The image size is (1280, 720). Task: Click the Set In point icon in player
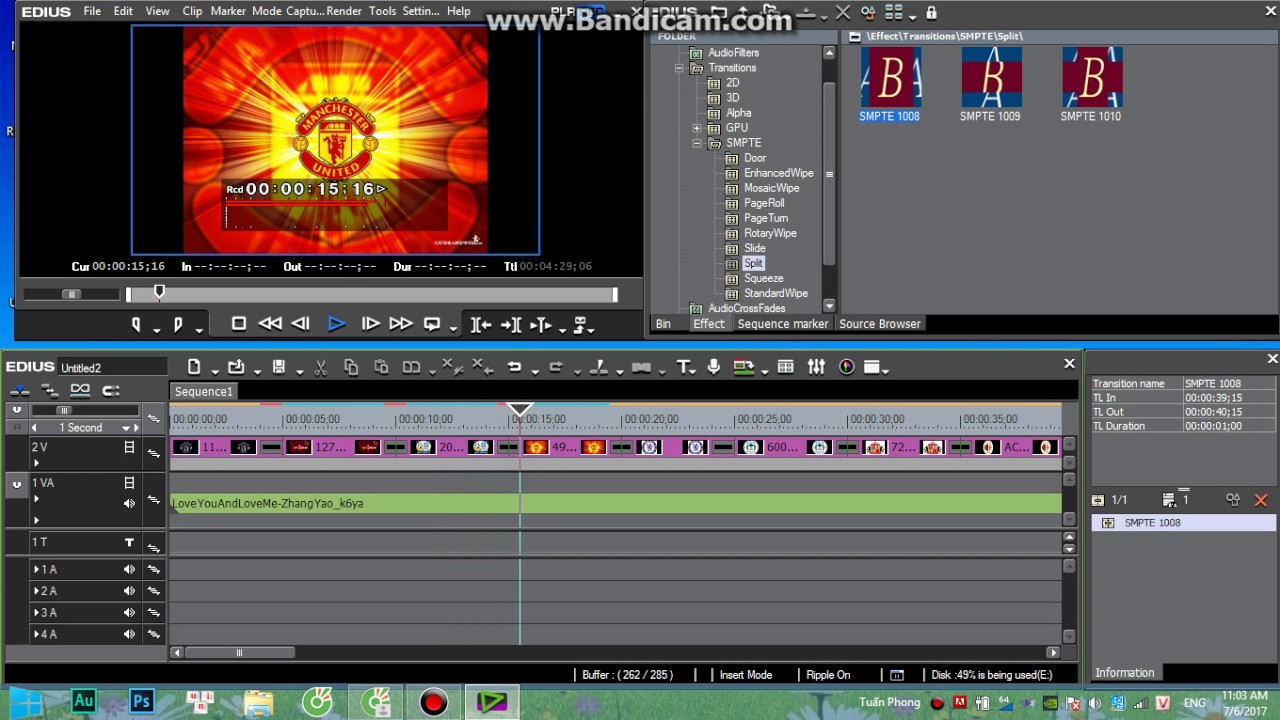137,324
